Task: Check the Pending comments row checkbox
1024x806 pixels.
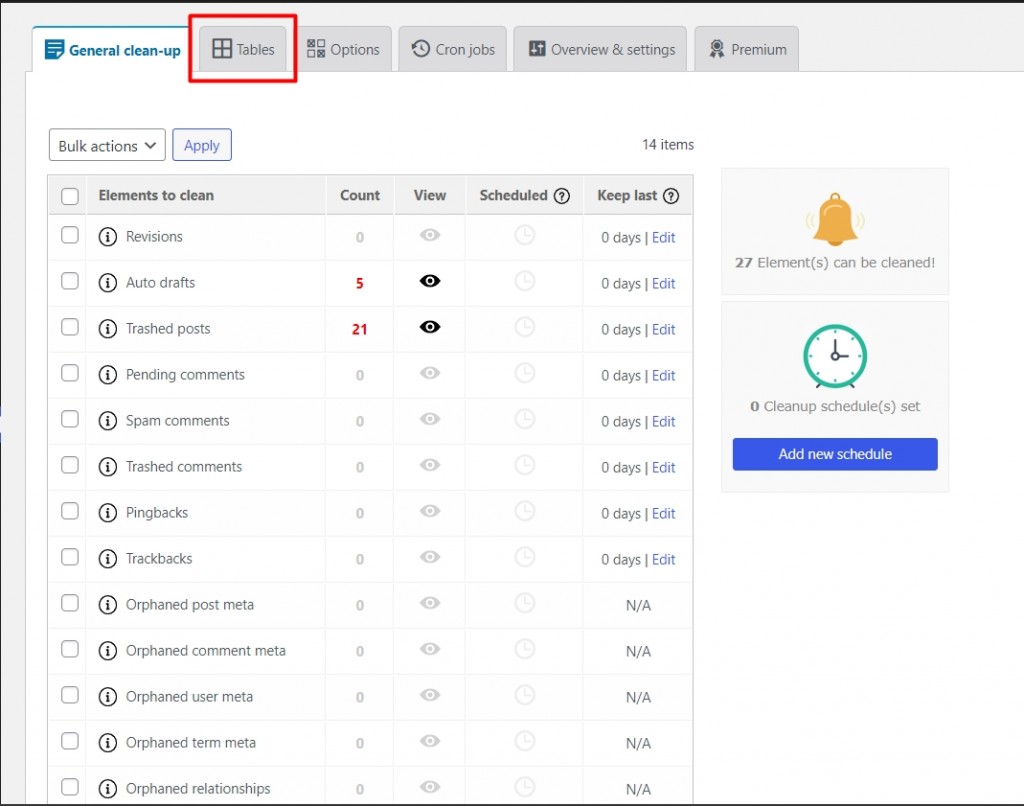Action: coord(70,373)
